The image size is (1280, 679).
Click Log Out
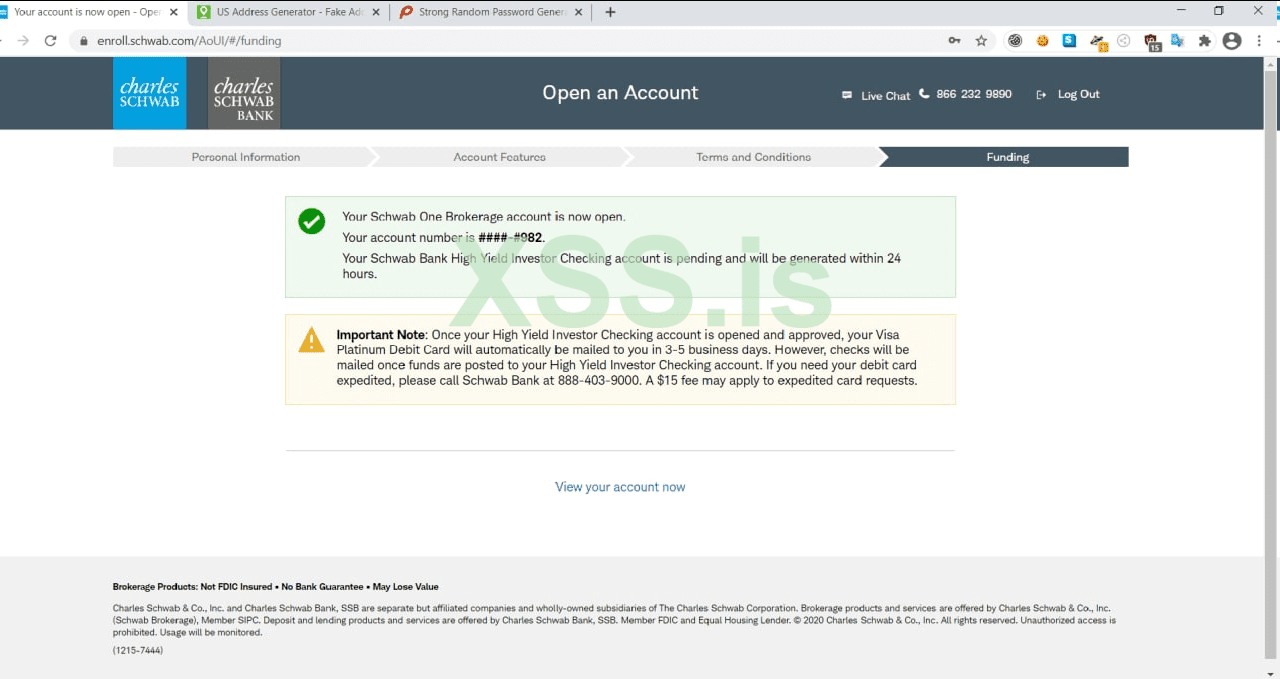(1078, 94)
